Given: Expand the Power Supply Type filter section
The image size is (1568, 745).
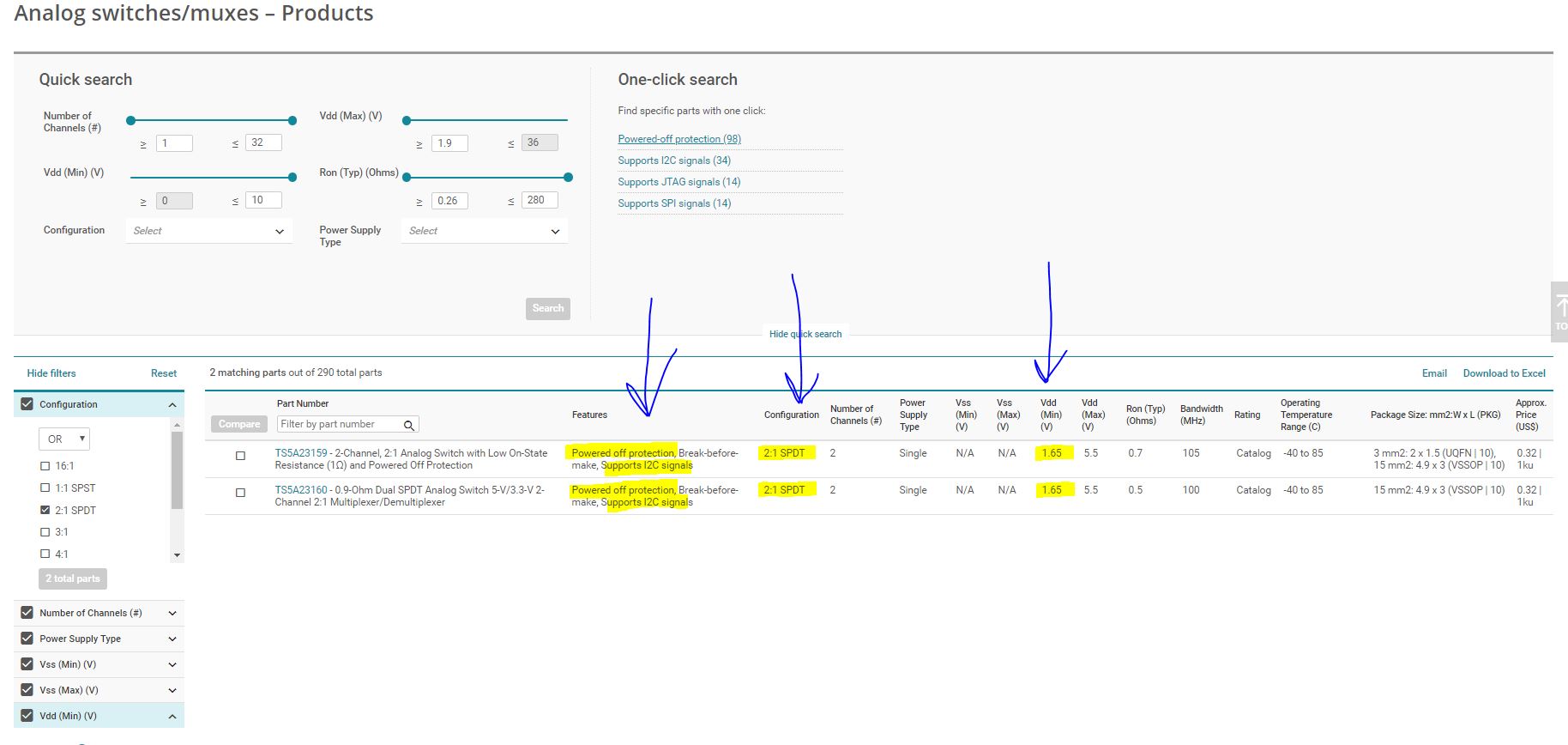Looking at the screenshot, I should point(172,639).
